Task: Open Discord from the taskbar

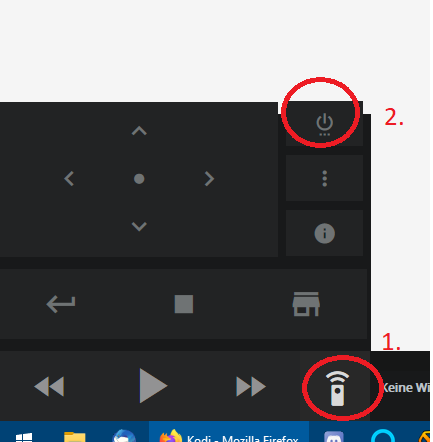Action: coord(334,437)
